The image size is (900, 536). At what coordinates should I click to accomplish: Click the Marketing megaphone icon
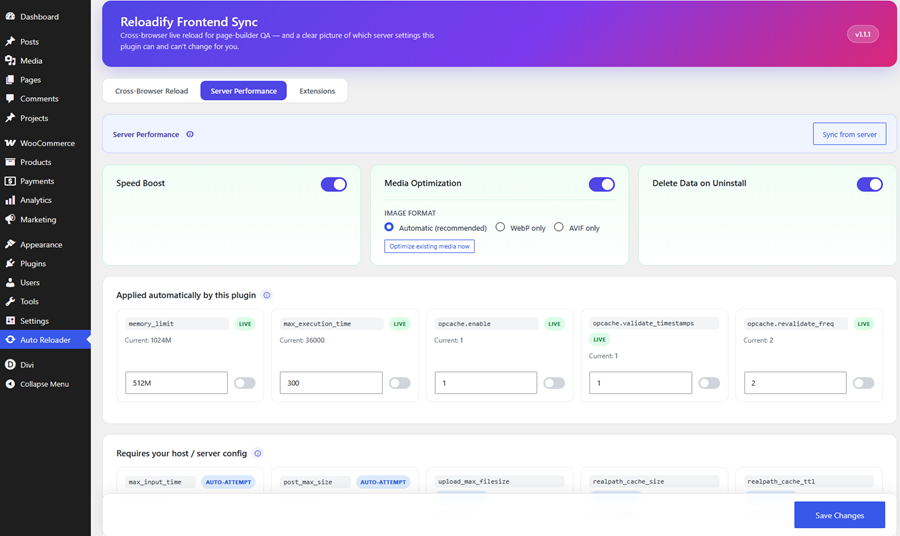pyautogui.click(x=10, y=219)
